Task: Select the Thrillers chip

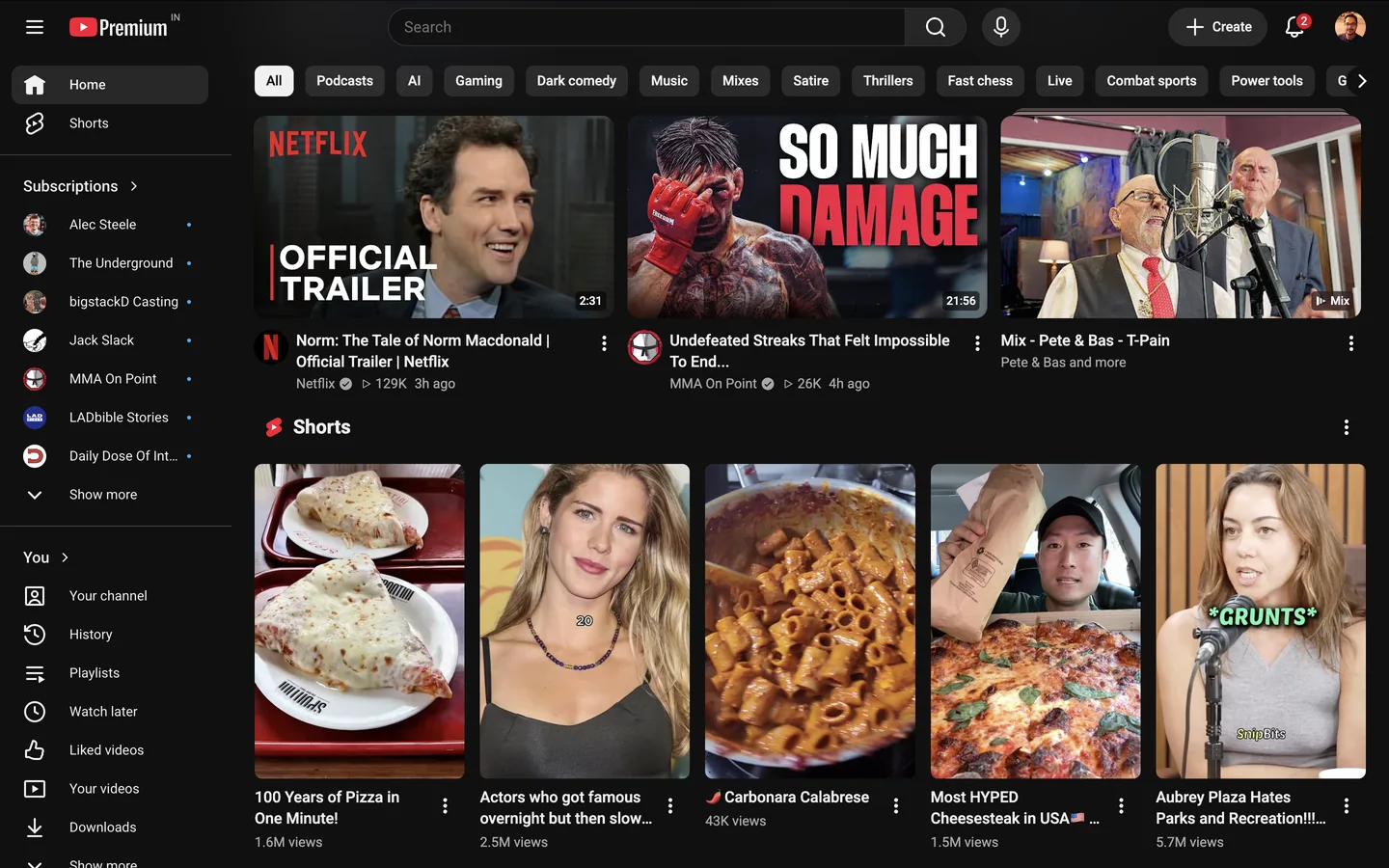Action: (x=888, y=81)
